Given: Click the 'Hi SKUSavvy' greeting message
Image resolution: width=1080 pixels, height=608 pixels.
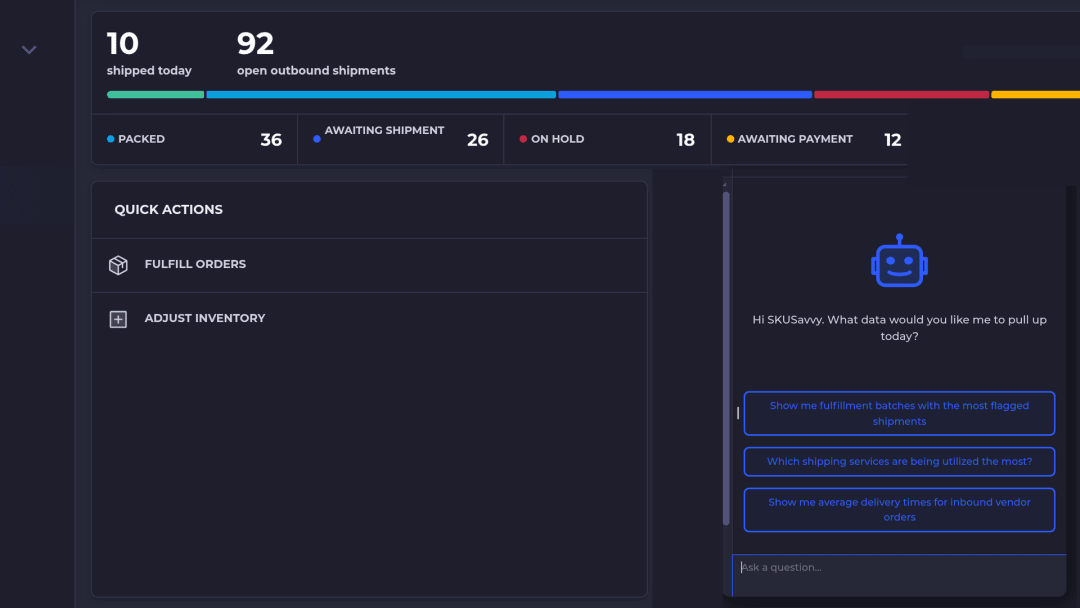Looking at the screenshot, I should (899, 328).
